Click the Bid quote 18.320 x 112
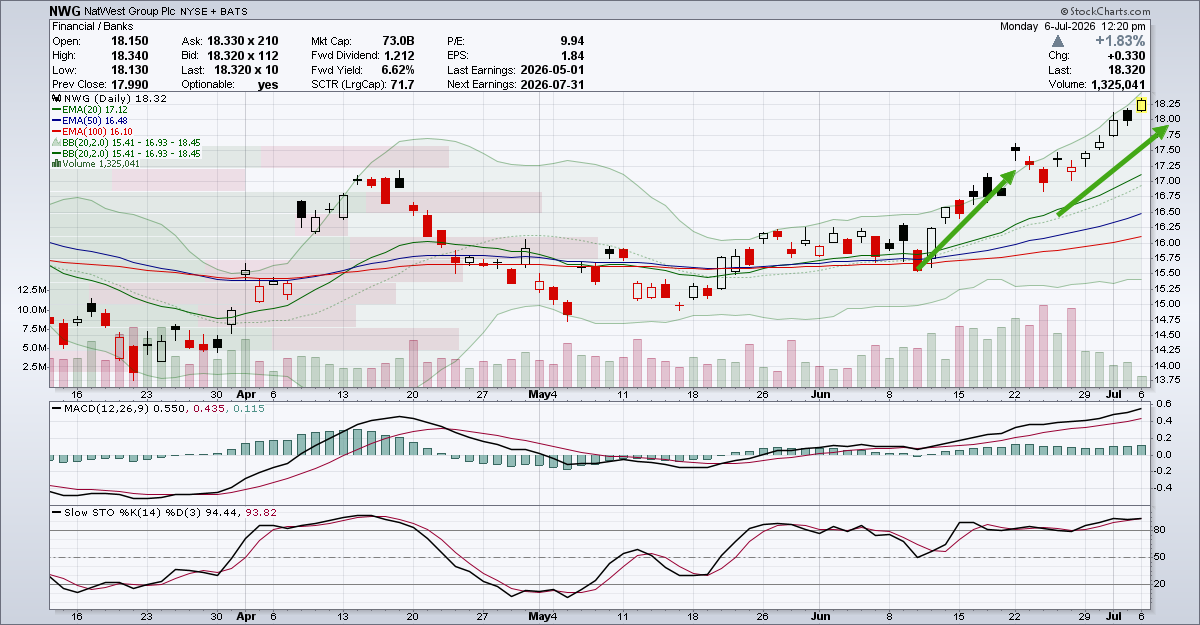 242,56
